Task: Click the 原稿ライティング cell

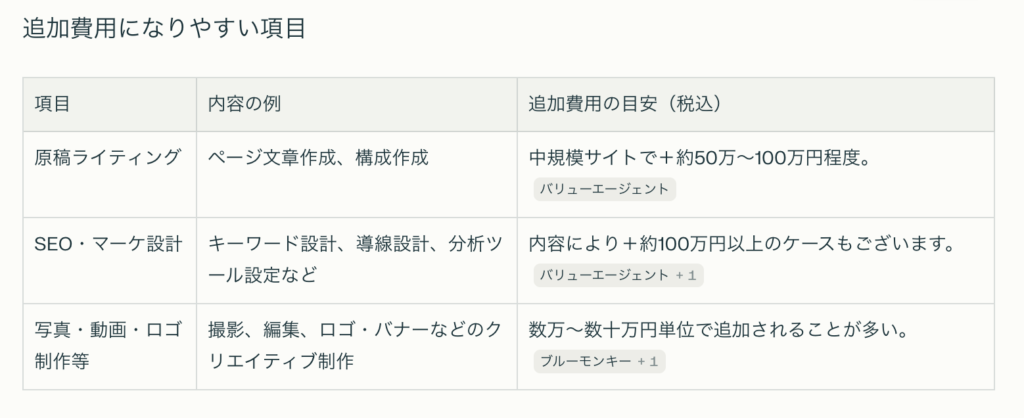Action: pos(108,157)
